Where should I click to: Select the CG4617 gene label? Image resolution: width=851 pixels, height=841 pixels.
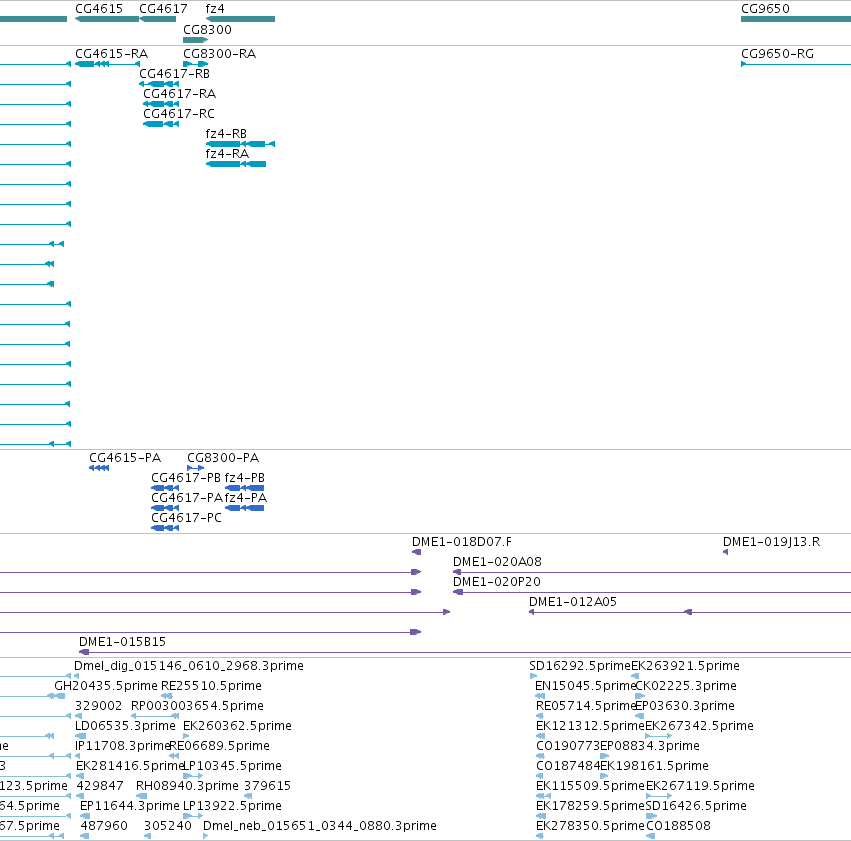point(163,9)
